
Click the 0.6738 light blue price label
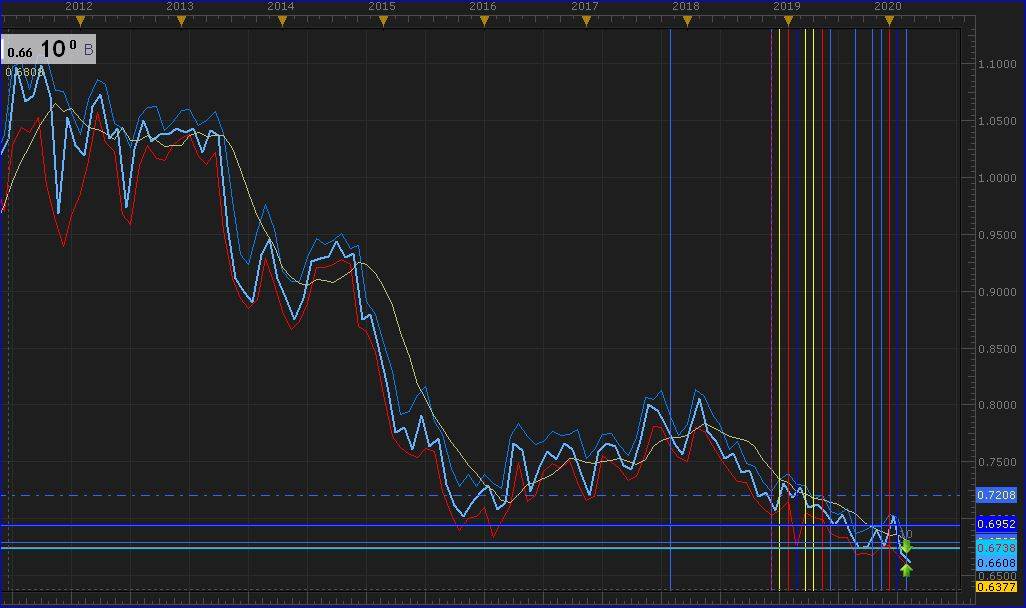coord(996,548)
